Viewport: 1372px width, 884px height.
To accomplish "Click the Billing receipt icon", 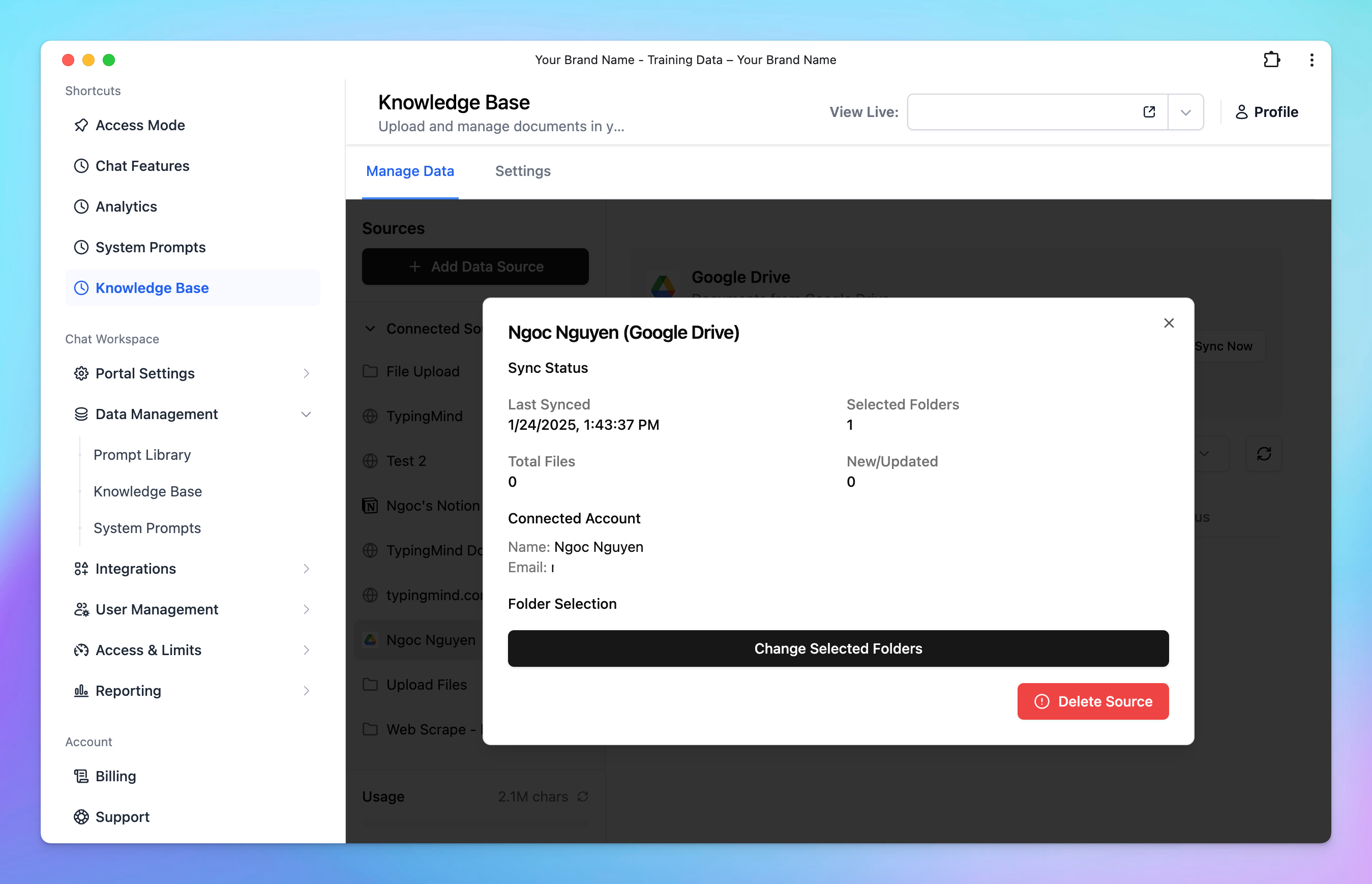I will coord(81,777).
